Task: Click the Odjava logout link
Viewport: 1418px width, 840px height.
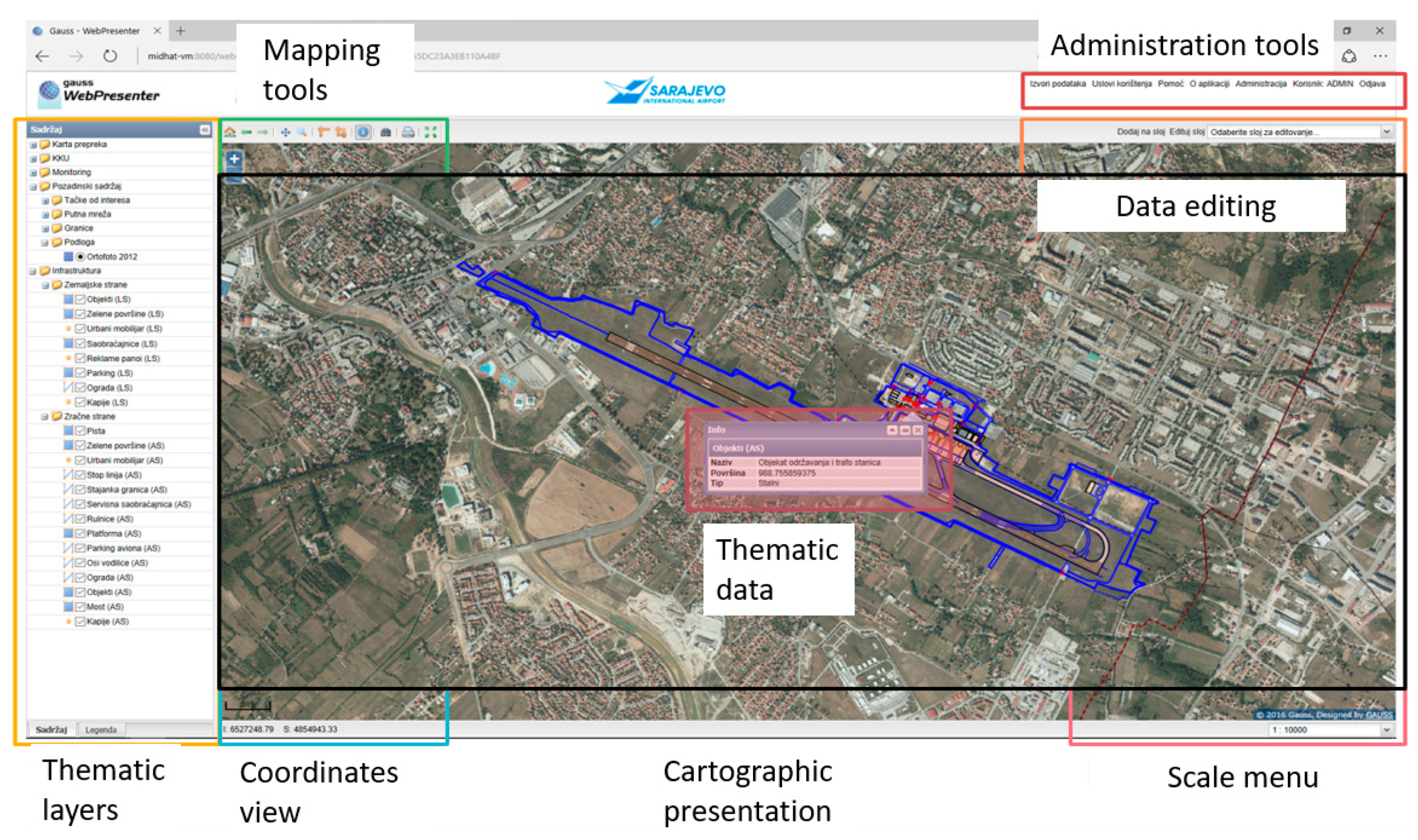Action: tap(1372, 84)
